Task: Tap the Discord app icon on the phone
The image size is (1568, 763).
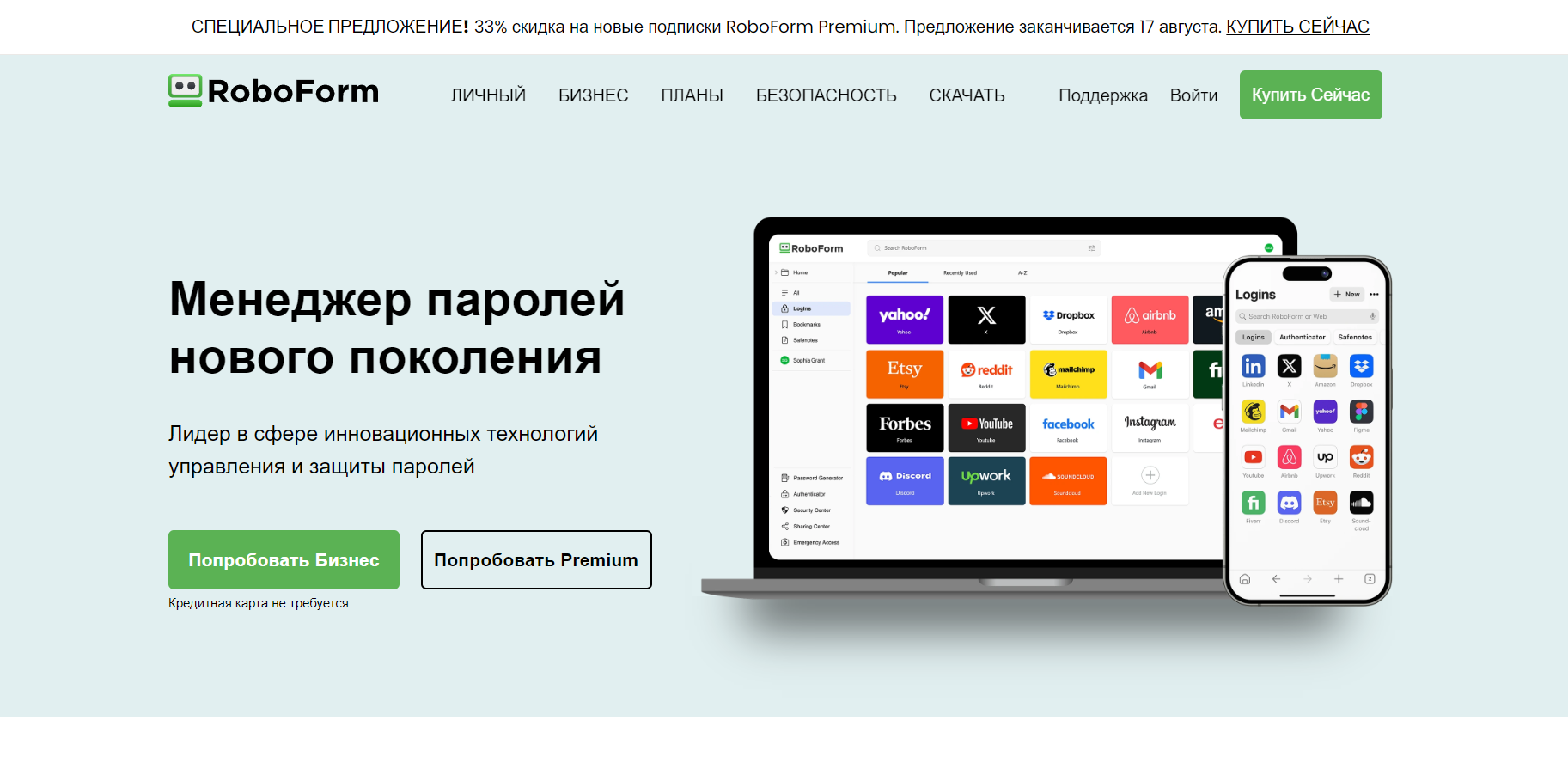Action: (x=1289, y=503)
